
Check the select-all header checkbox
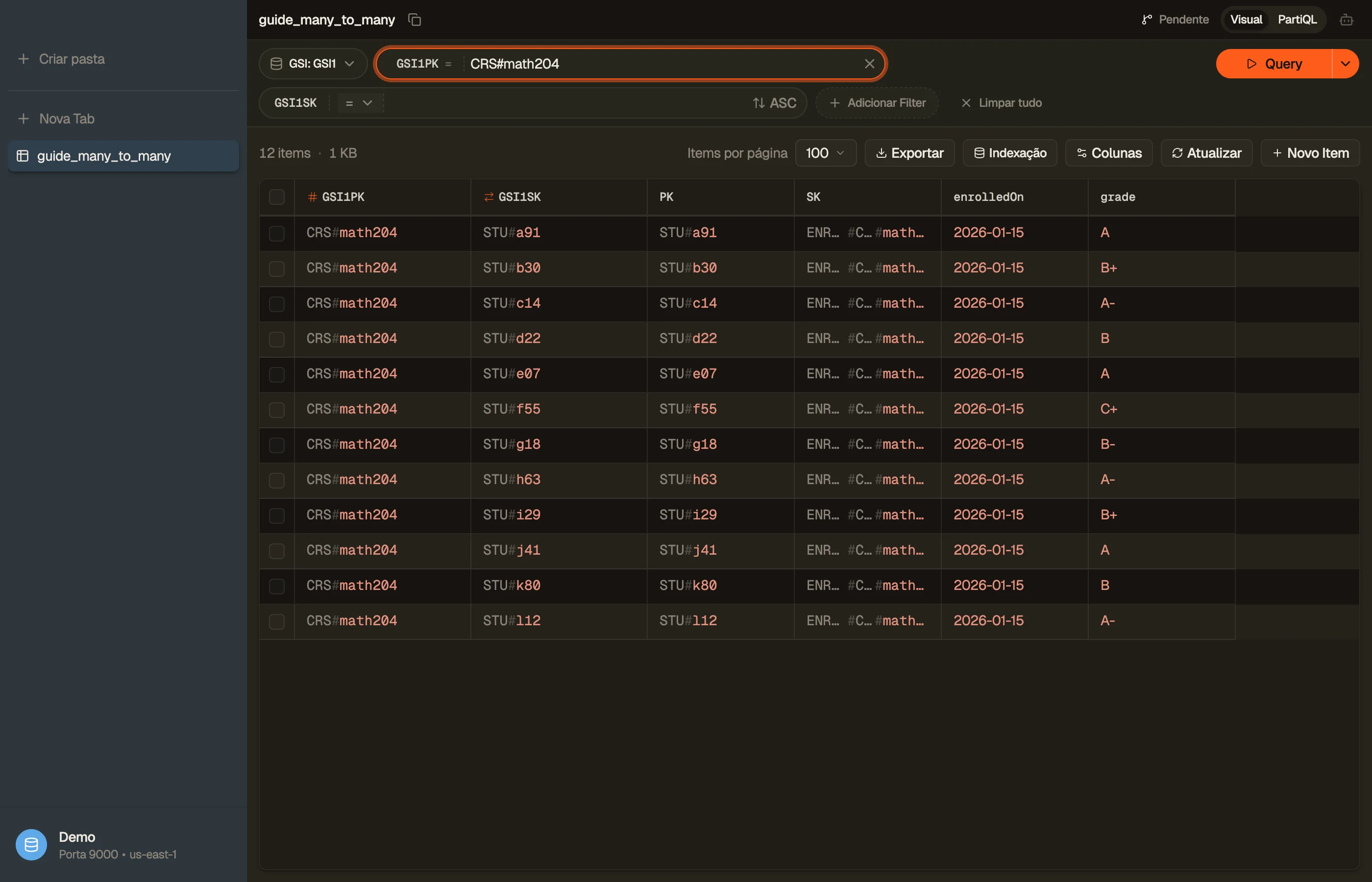pyautogui.click(x=276, y=197)
